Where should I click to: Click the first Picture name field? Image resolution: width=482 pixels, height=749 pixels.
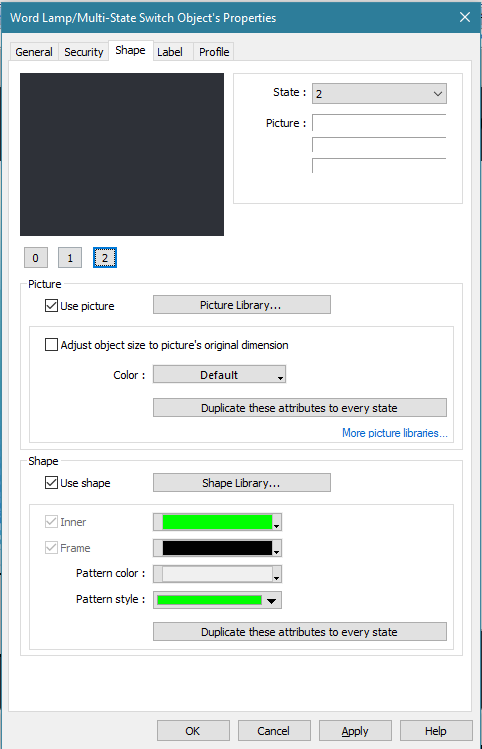point(379,123)
